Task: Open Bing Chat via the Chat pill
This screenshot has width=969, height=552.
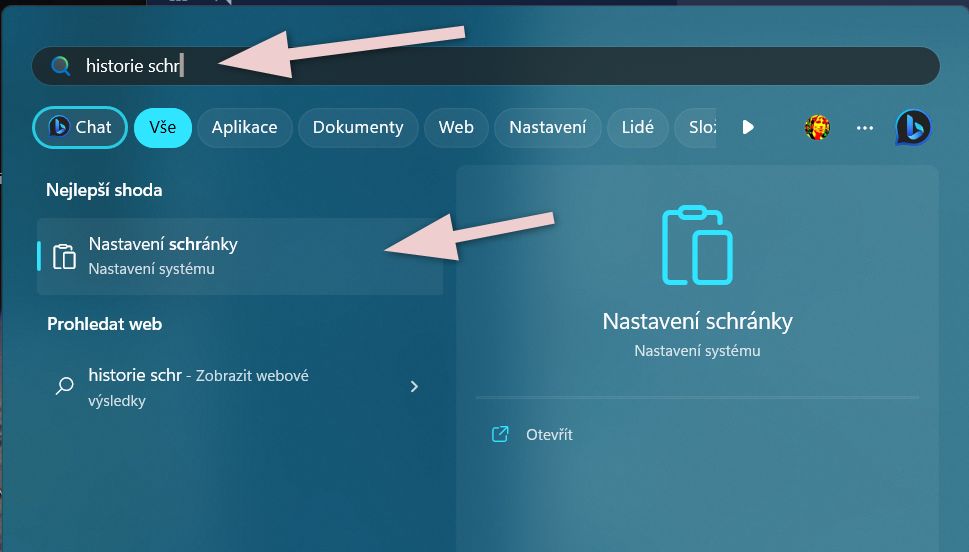Action: tap(80, 127)
